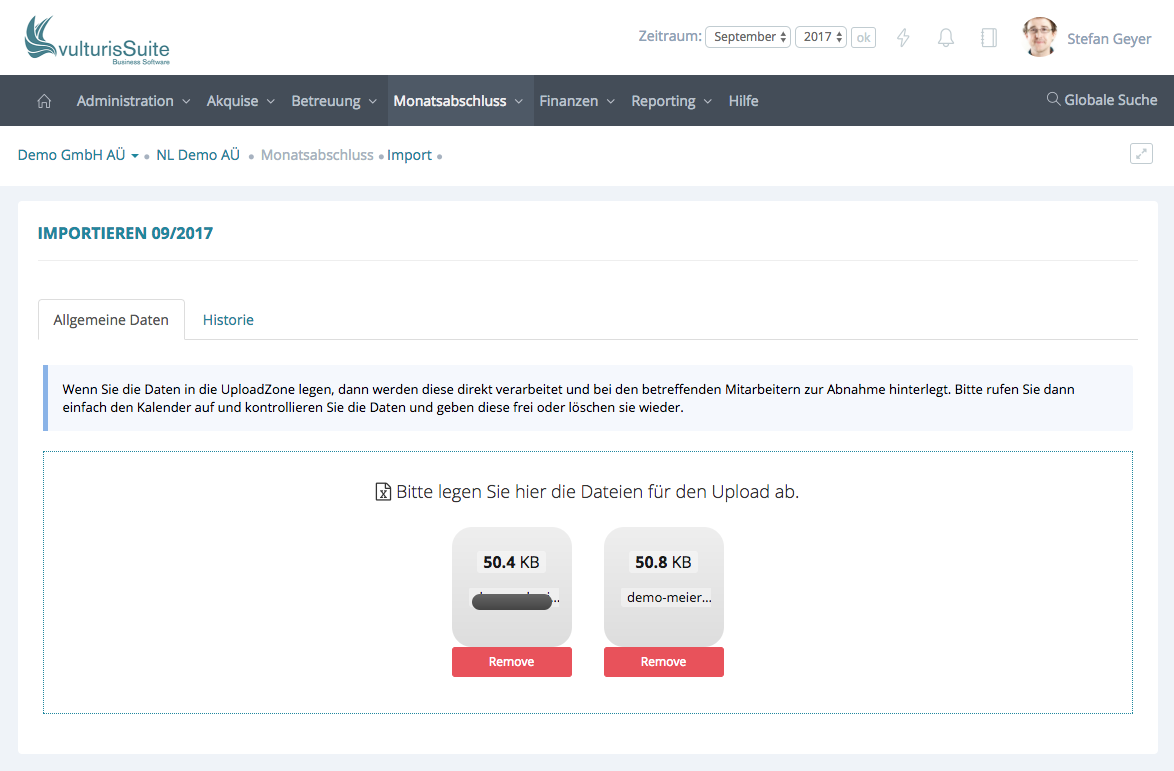1174x771 pixels.
Task: Expand the Administration menu
Action: 133,101
